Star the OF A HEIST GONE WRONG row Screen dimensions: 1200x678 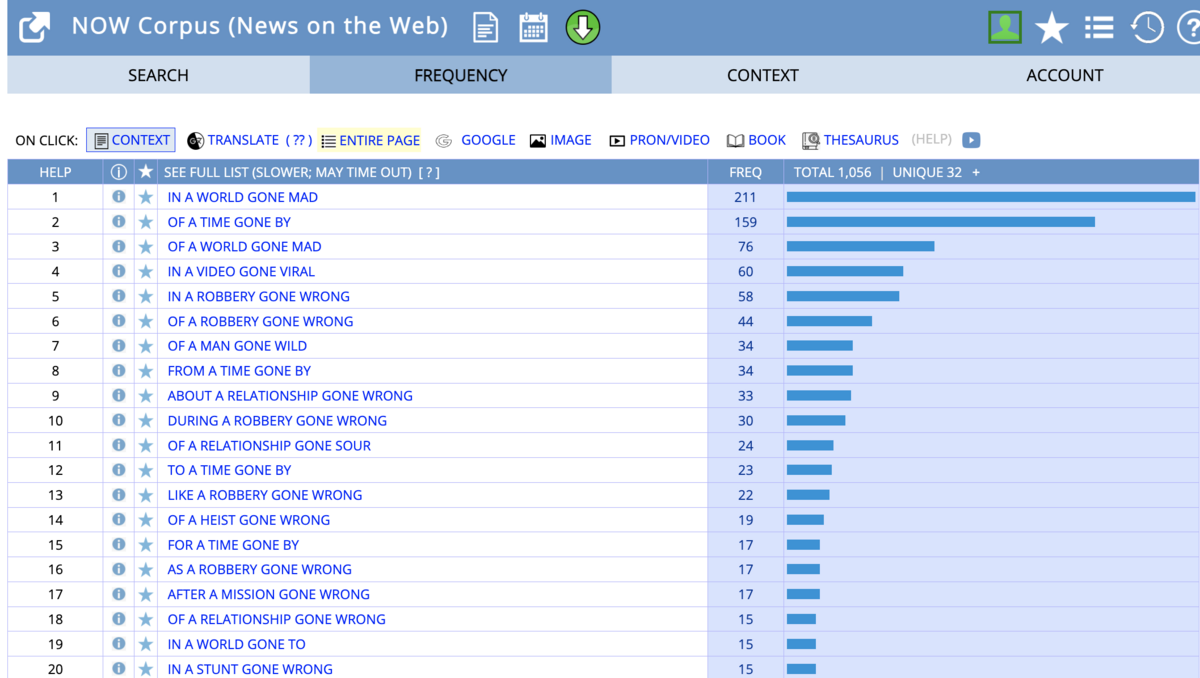tap(146, 519)
